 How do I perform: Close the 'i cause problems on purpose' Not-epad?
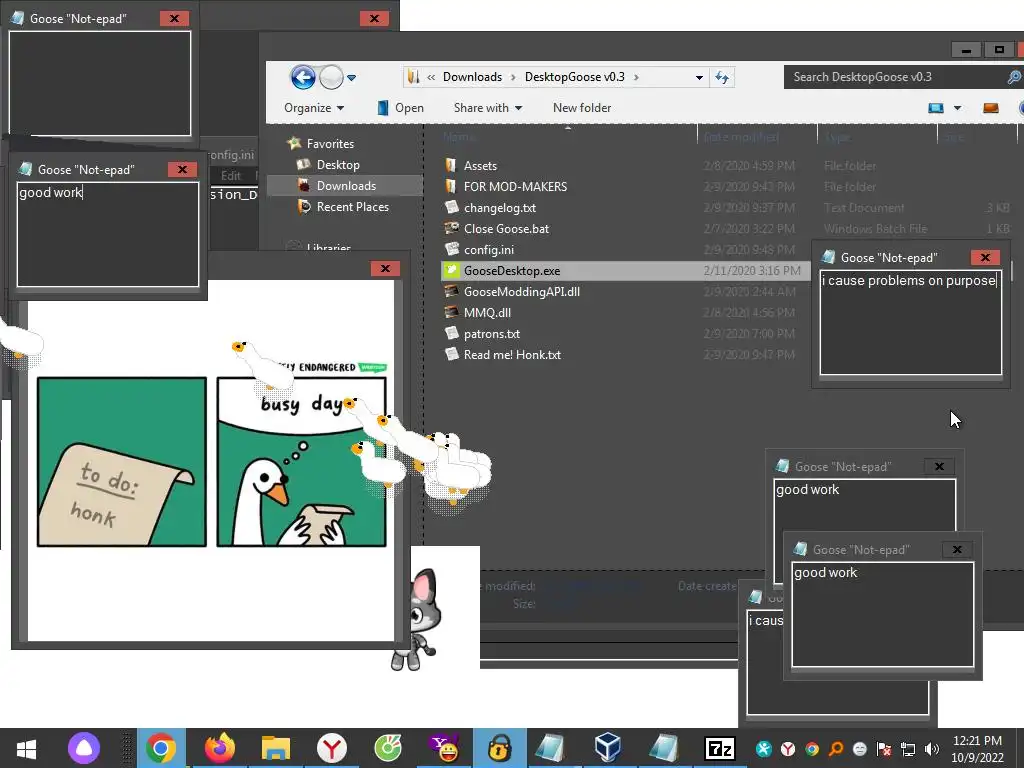point(985,257)
